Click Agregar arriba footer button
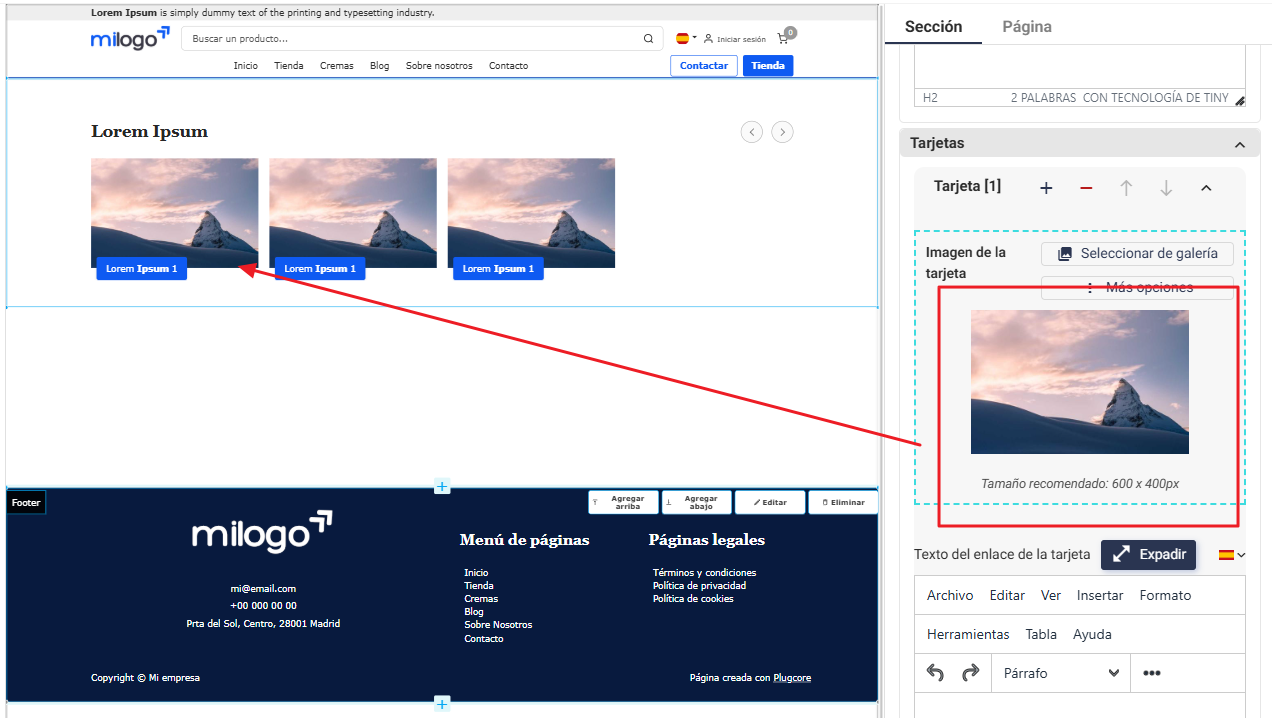Screen dimensions: 1272x718 (x=623, y=502)
